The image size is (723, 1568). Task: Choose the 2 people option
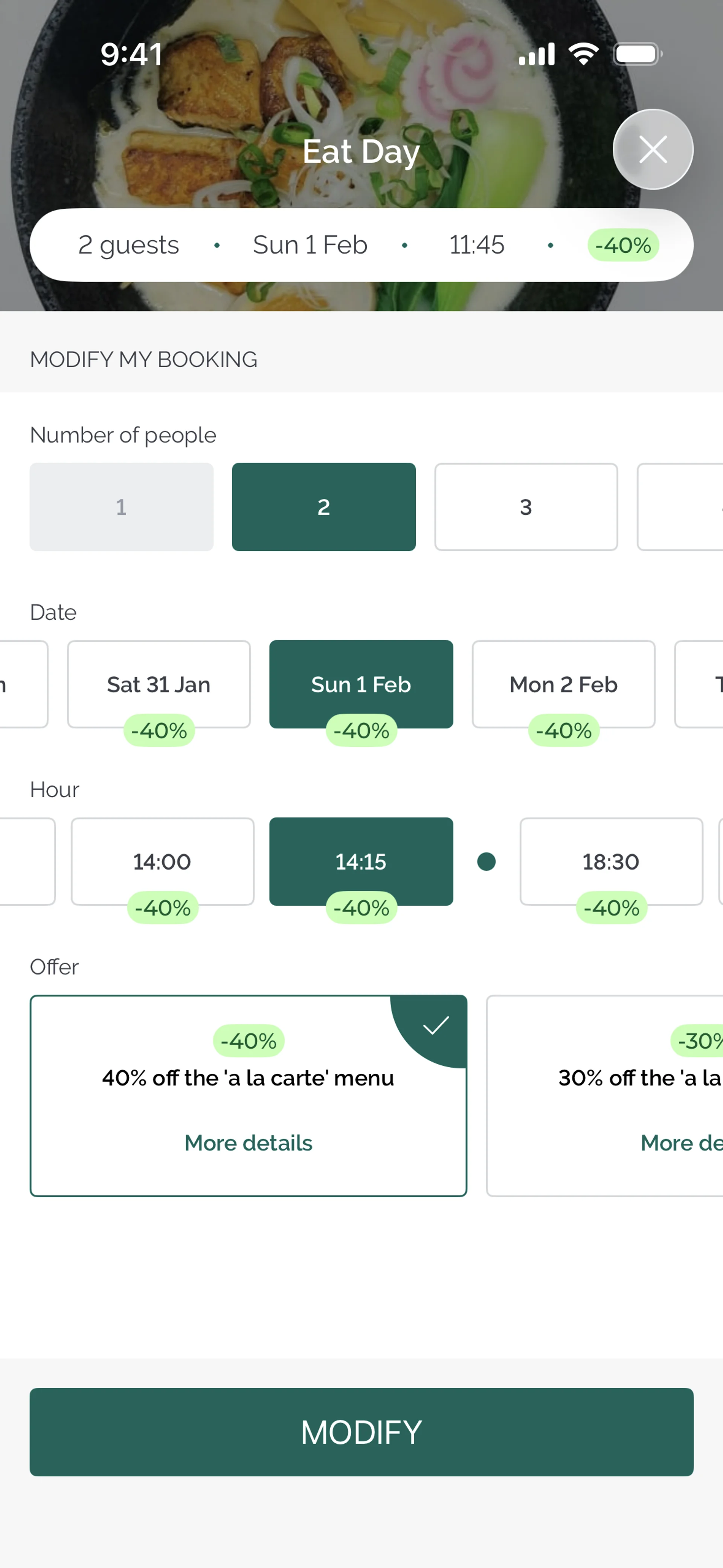(x=324, y=507)
